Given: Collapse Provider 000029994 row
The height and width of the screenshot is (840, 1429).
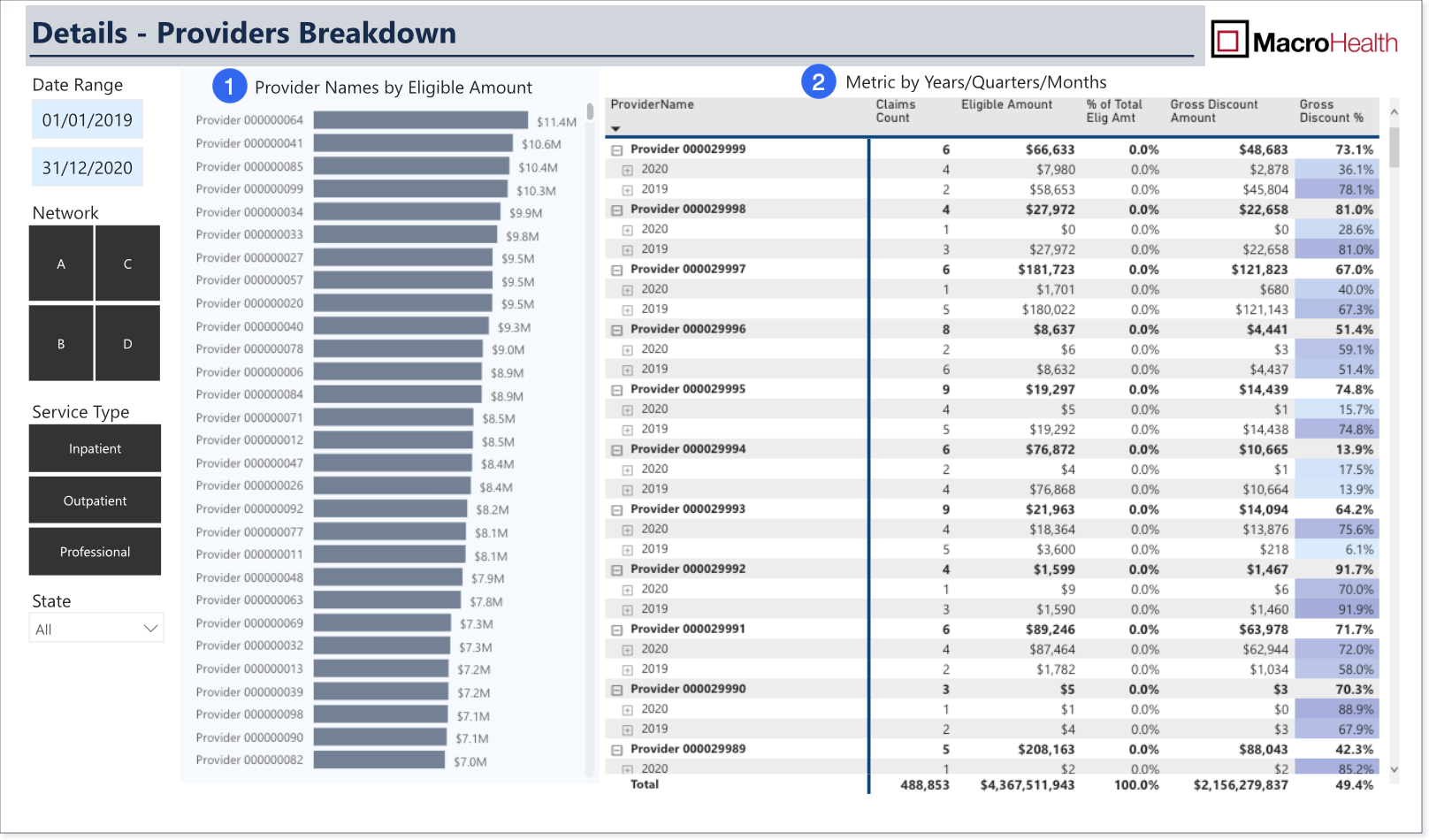Looking at the screenshot, I should tap(617, 450).
